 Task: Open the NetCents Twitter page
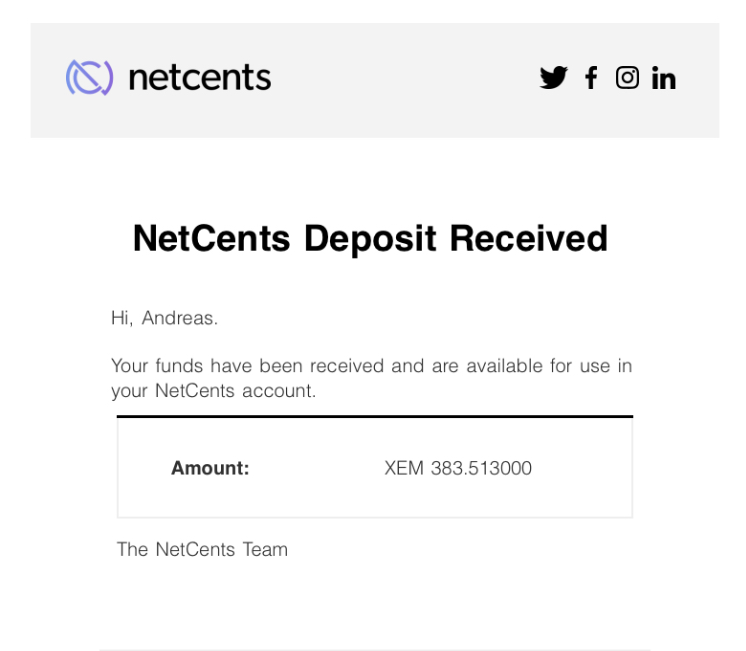point(553,78)
